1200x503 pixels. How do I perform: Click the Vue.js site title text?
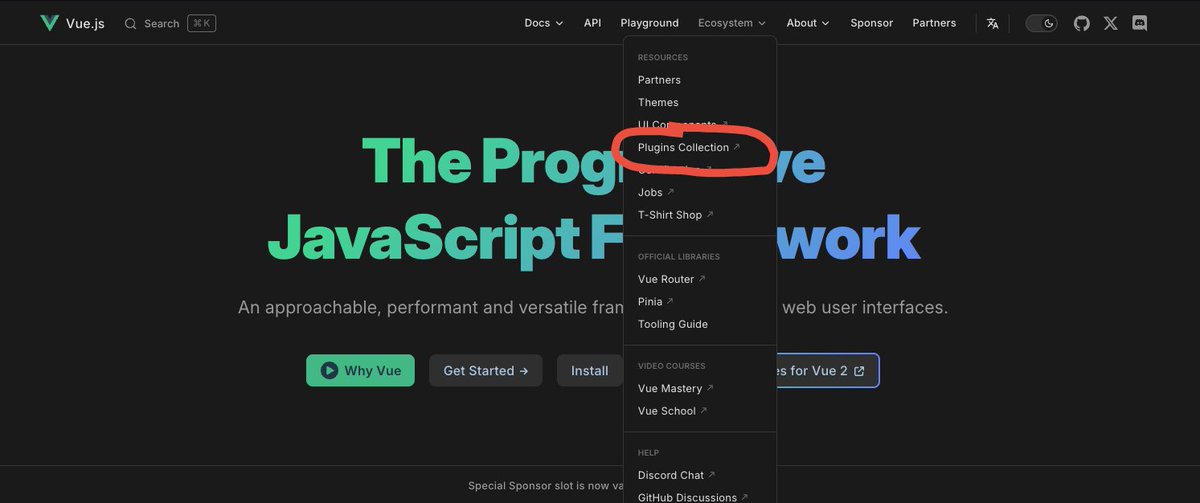coord(86,23)
